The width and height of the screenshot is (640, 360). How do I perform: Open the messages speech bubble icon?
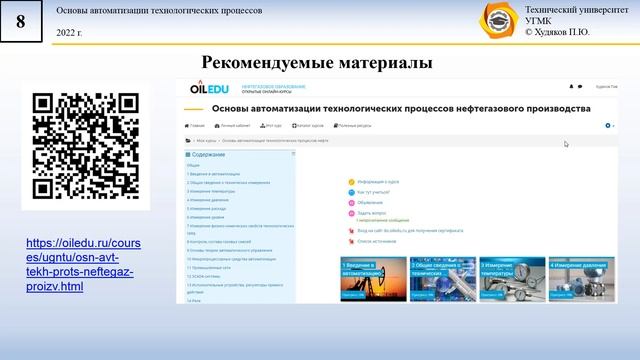[580, 87]
